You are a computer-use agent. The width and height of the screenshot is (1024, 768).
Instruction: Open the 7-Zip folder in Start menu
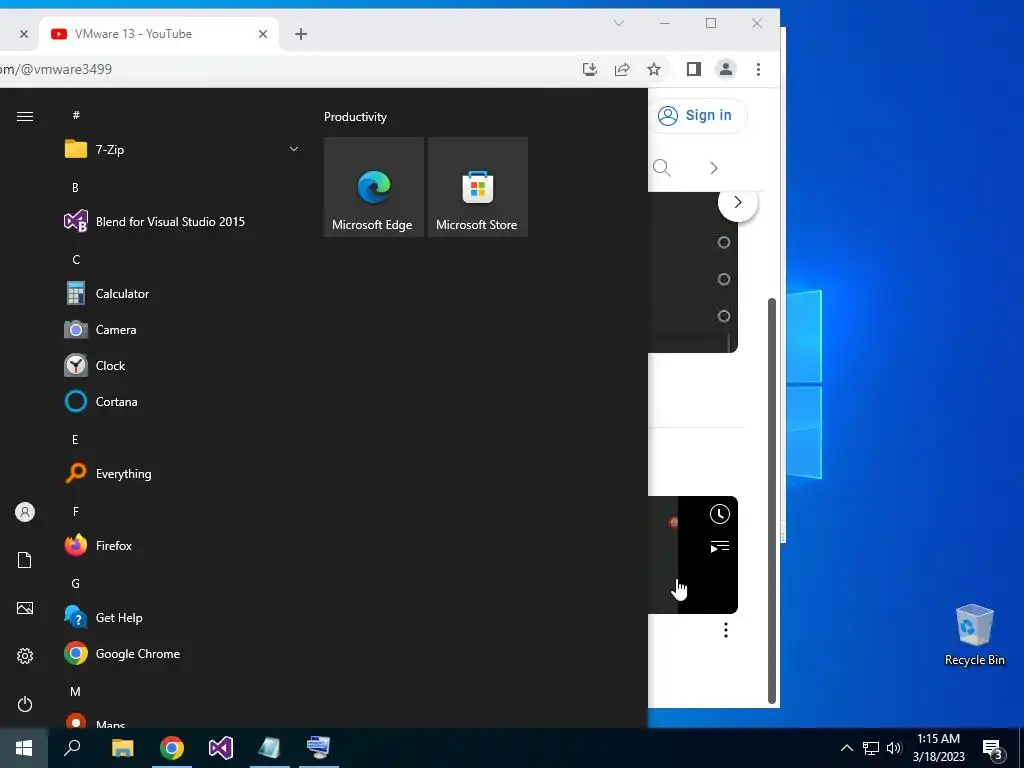[x=182, y=150]
